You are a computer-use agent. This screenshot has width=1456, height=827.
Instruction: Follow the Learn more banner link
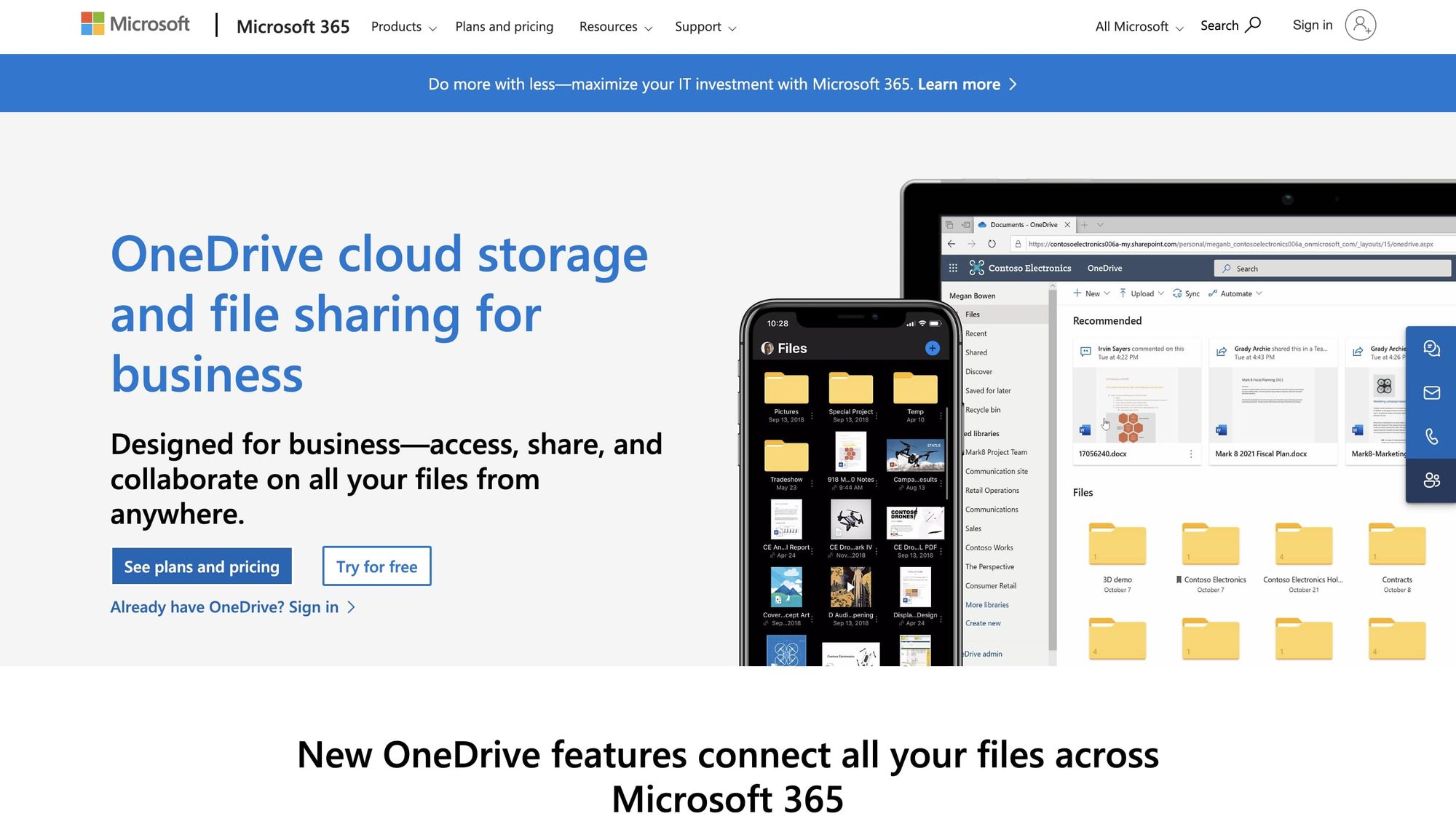point(960,84)
